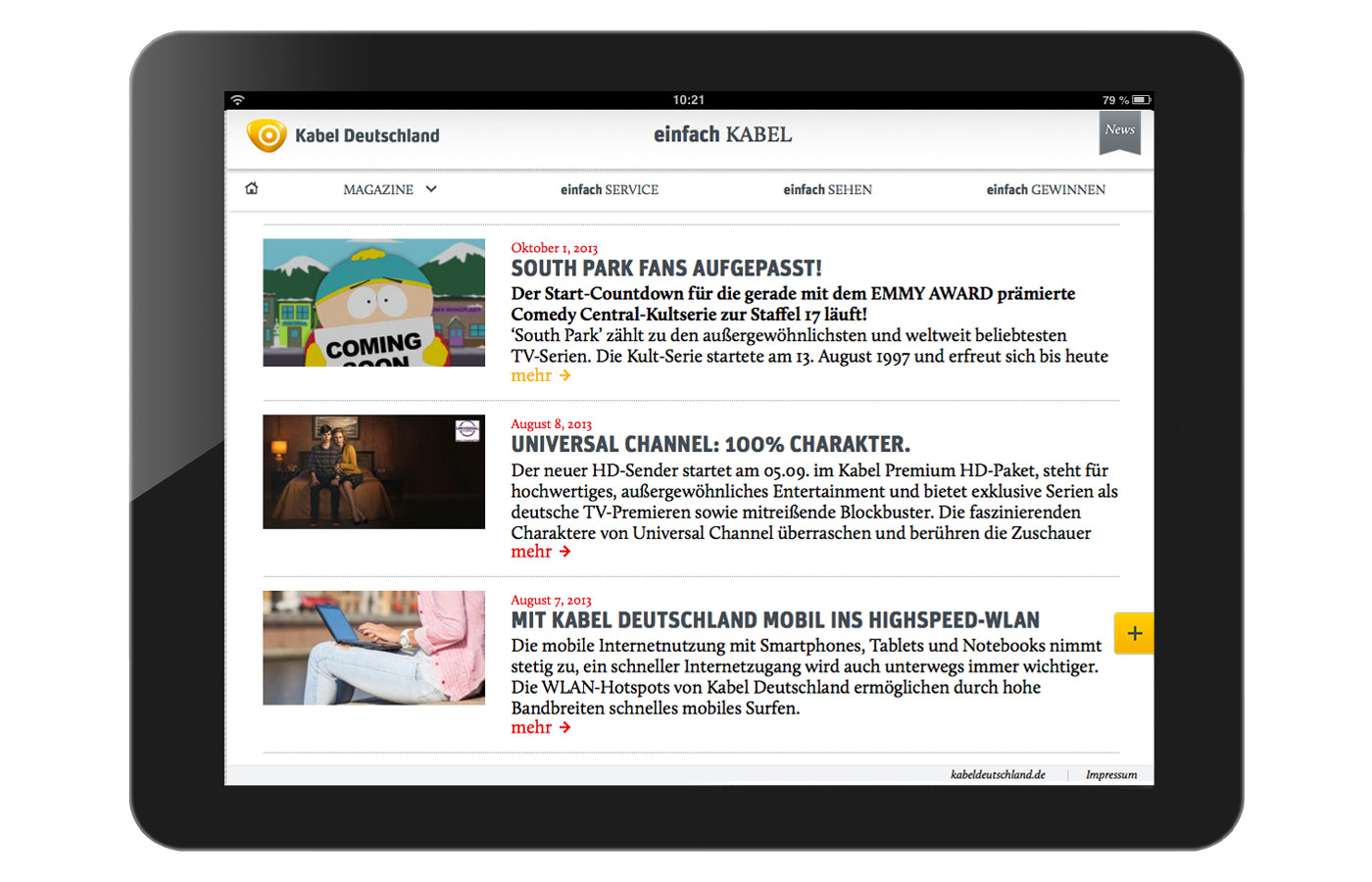
Task: Open the einfach KABEL title
Action: coord(723,134)
